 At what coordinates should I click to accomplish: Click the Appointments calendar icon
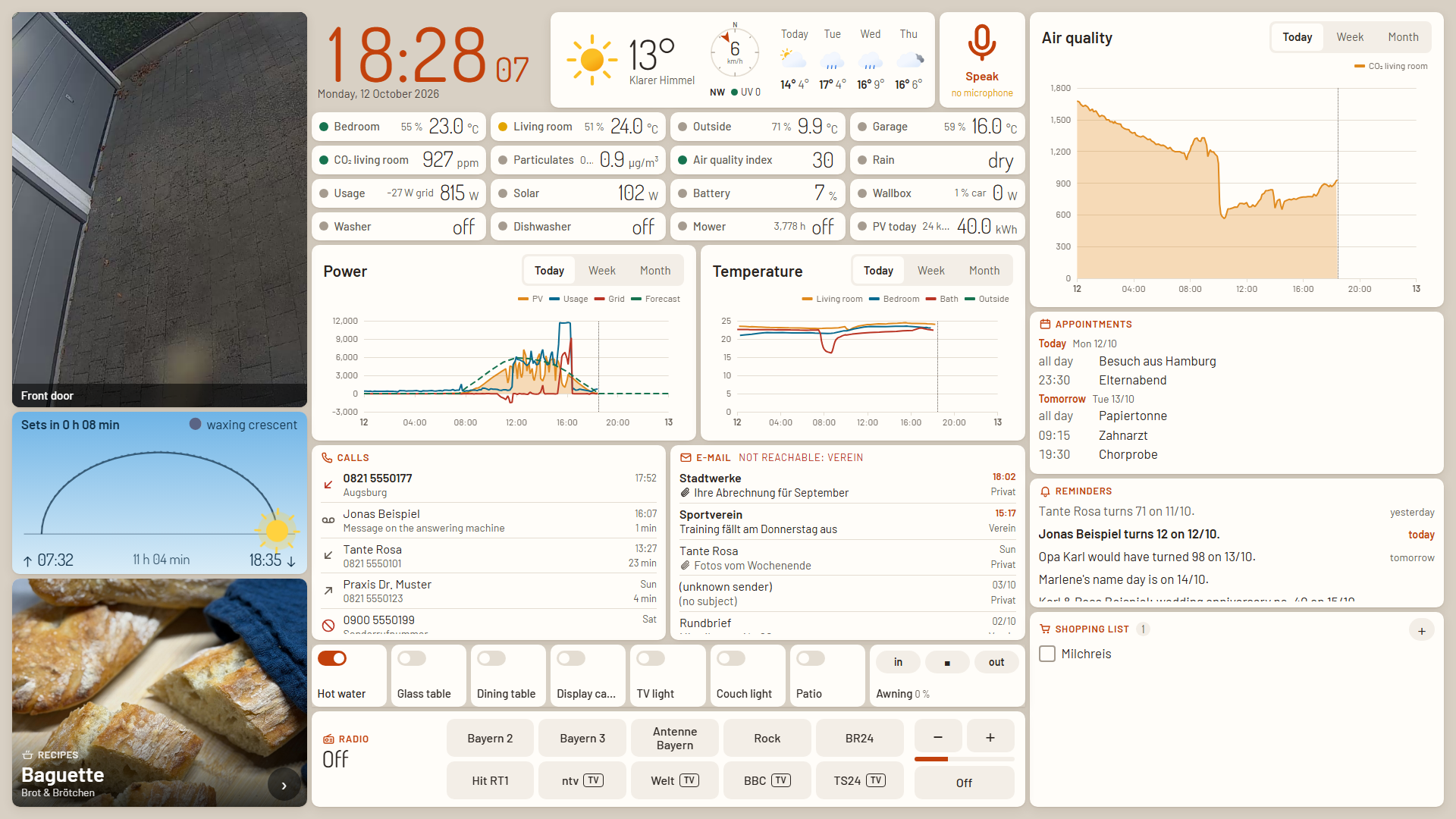tap(1045, 324)
